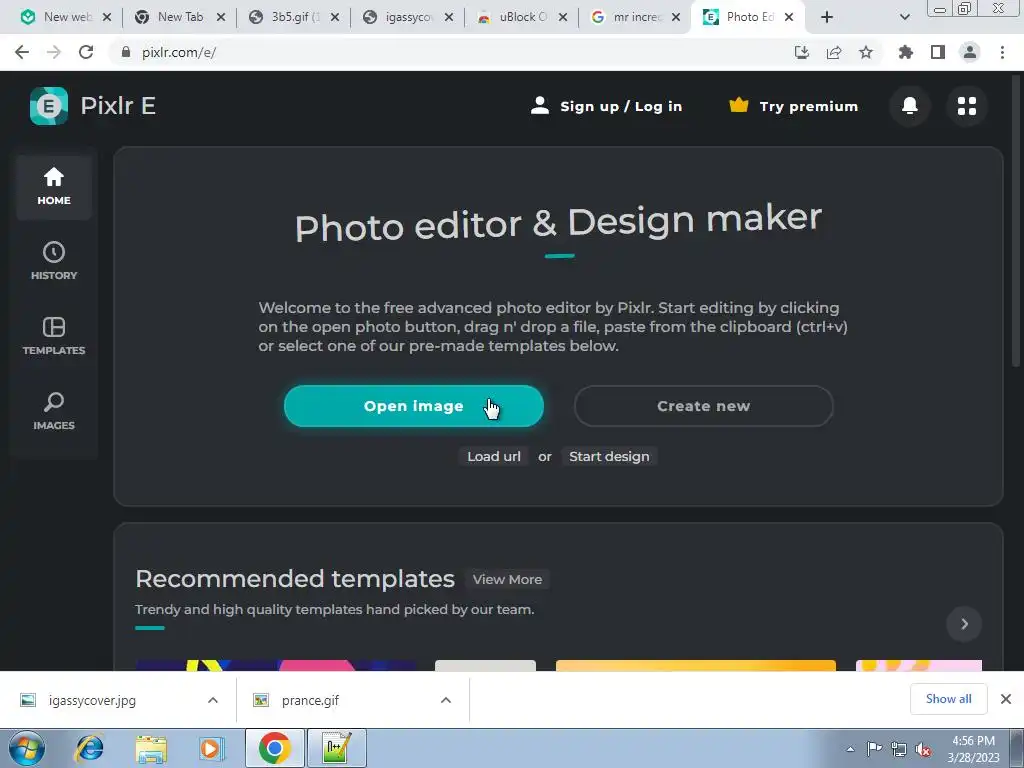Click Sign up / Log in
The height and width of the screenshot is (768, 1024).
click(x=607, y=106)
